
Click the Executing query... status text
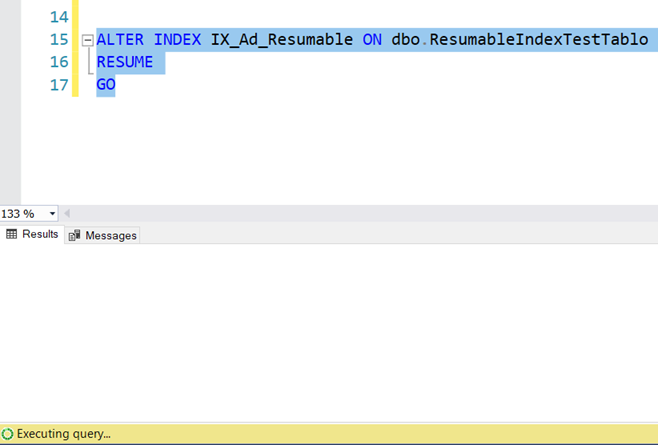pyautogui.click(x=64, y=434)
